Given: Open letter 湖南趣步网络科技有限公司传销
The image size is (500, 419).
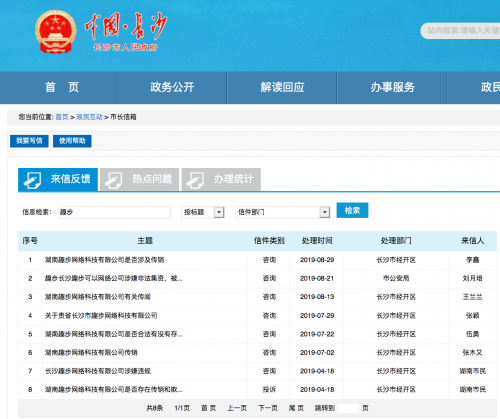Looking at the screenshot, I should coord(91,353).
